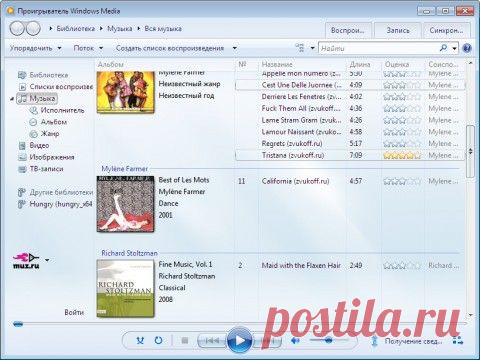Image resolution: width=480 pixels, height=360 pixels.
Task: Select Библиотека in the sidebar
Action: [x=49, y=75]
